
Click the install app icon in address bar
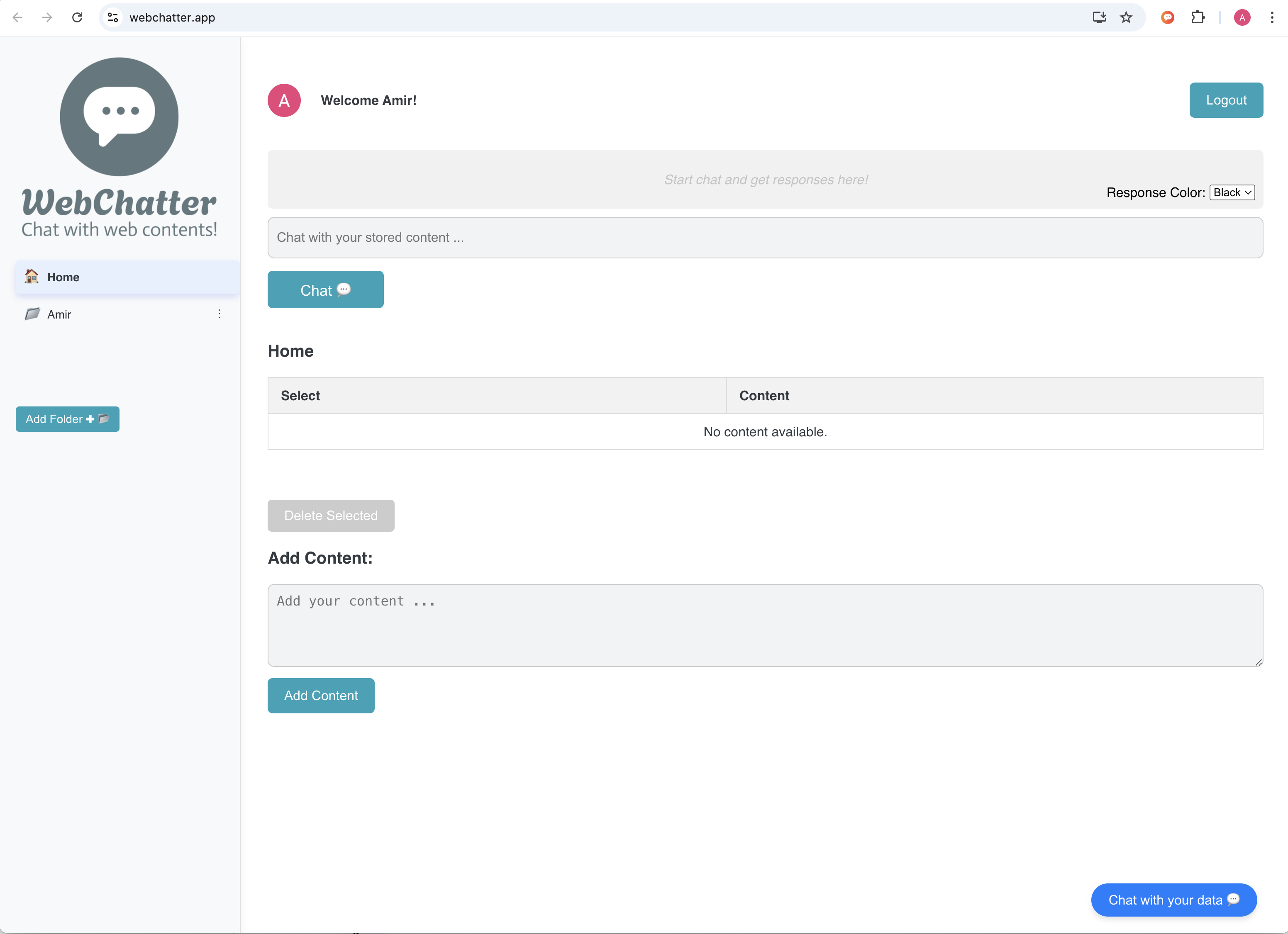[x=1100, y=17]
